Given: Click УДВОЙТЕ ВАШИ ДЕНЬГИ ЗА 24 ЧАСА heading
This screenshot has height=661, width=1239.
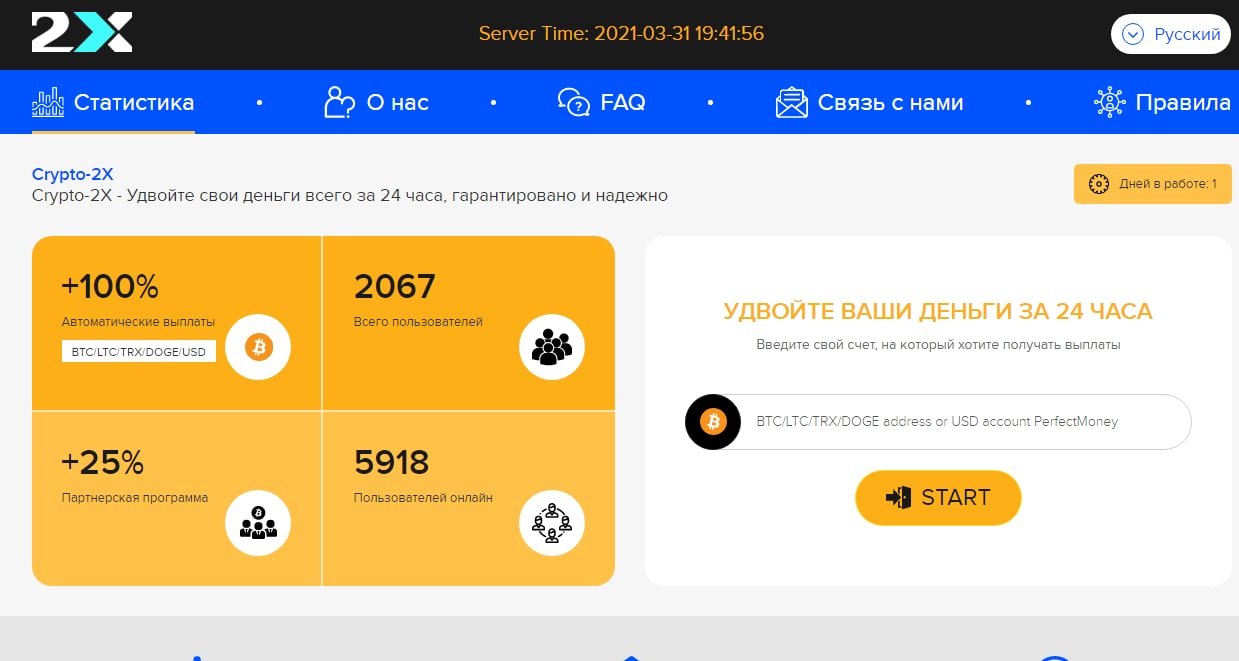Looking at the screenshot, I should point(938,311).
